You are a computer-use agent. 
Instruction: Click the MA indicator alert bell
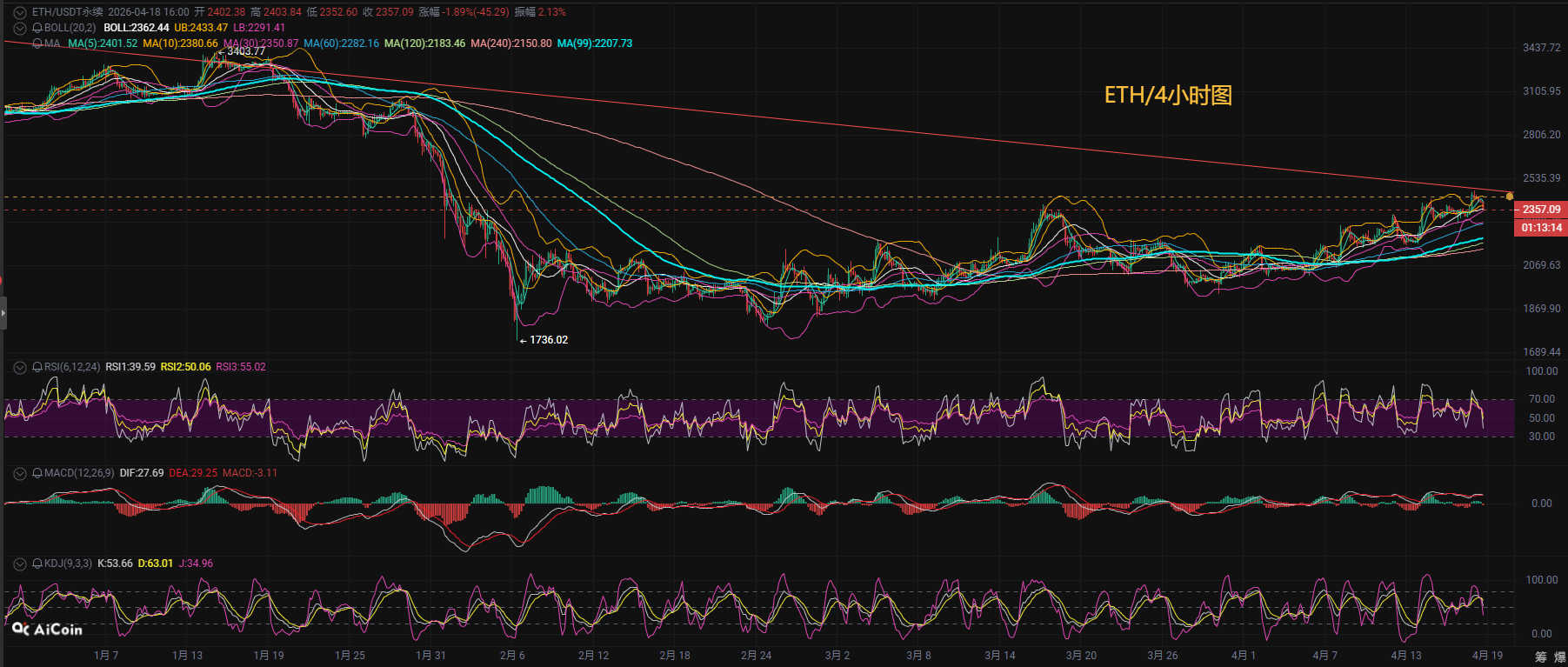pyautogui.click(x=37, y=43)
